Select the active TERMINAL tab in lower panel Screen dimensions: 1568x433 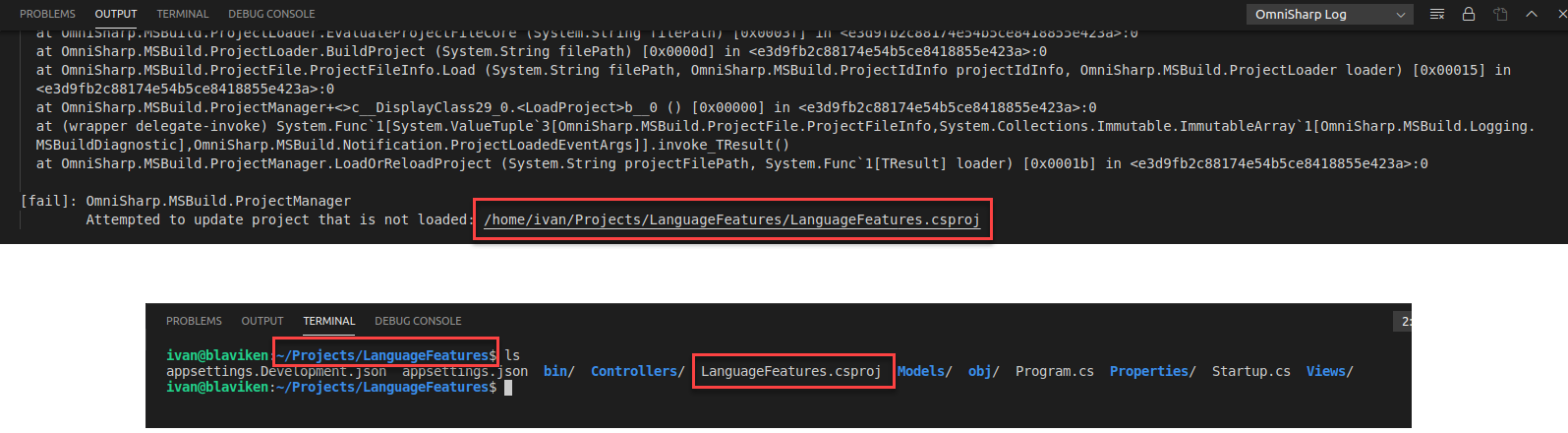coord(329,321)
